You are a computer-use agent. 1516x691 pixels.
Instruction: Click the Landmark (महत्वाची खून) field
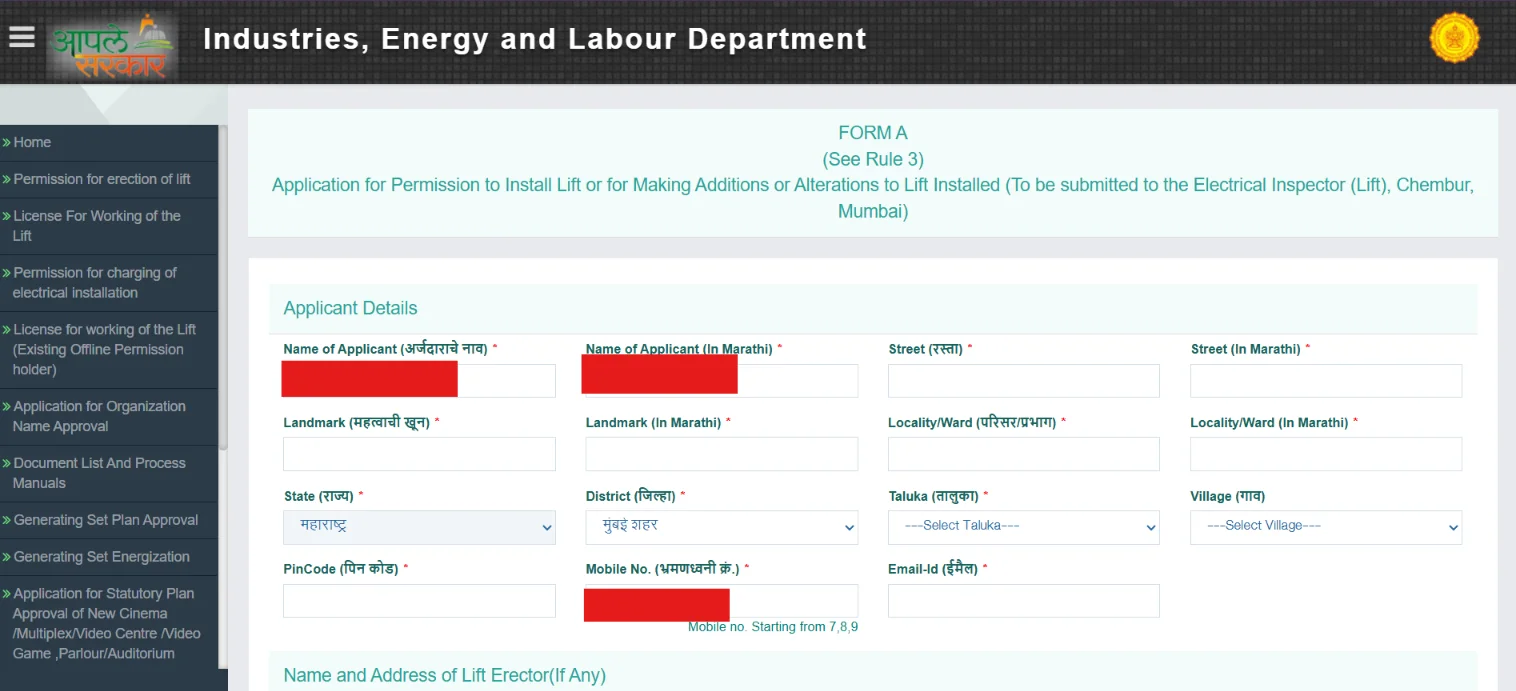coord(419,454)
